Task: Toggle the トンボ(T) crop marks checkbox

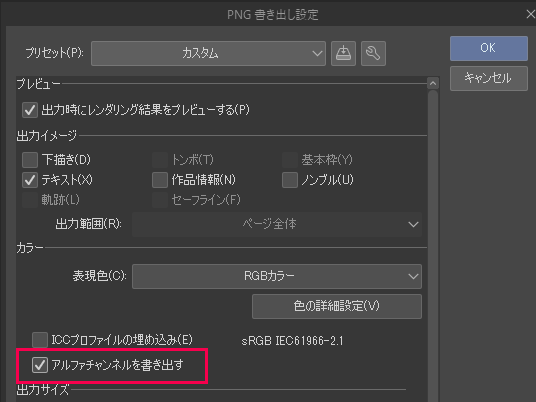Action: click(160, 160)
